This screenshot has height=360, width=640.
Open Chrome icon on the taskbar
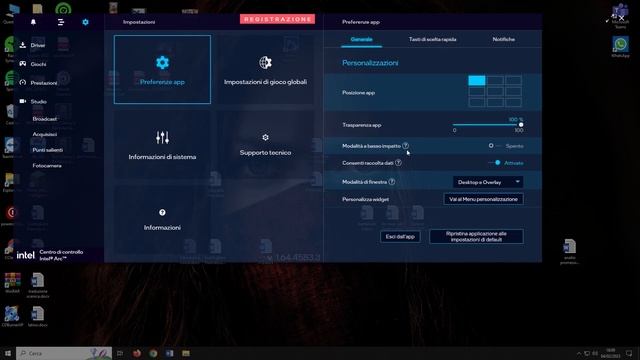click(153, 353)
